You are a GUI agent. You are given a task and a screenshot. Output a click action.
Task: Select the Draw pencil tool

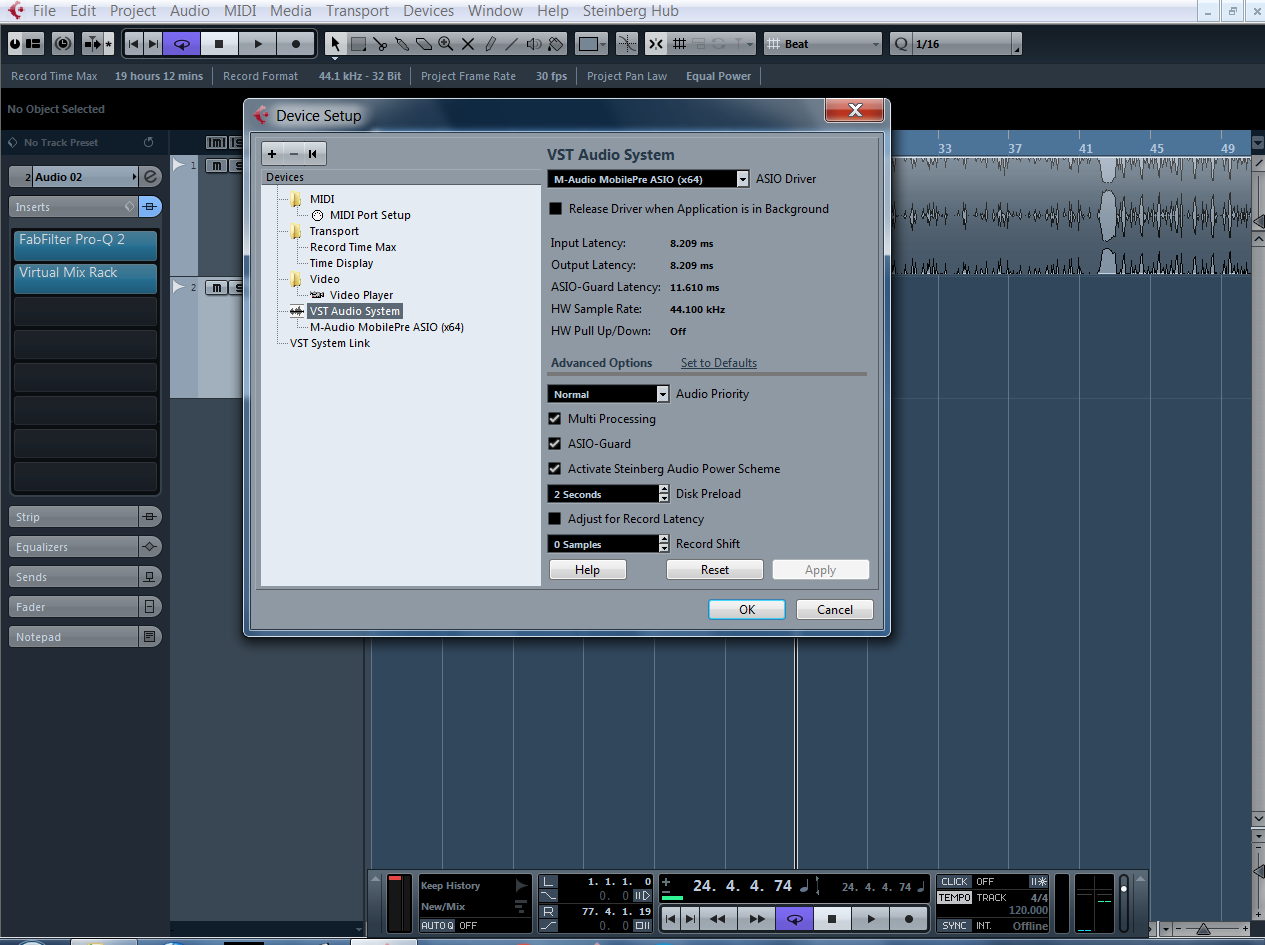[x=490, y=44]
